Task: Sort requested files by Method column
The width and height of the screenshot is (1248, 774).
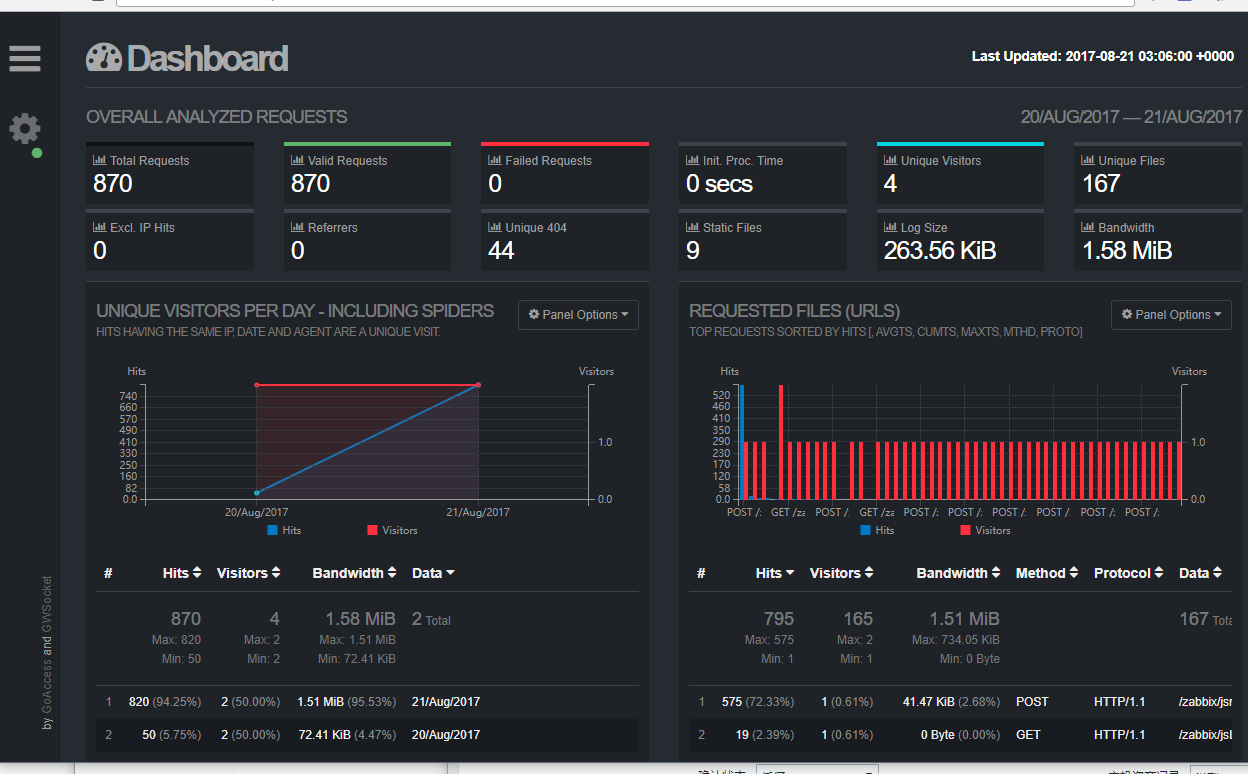Action: coord(1046,573)
